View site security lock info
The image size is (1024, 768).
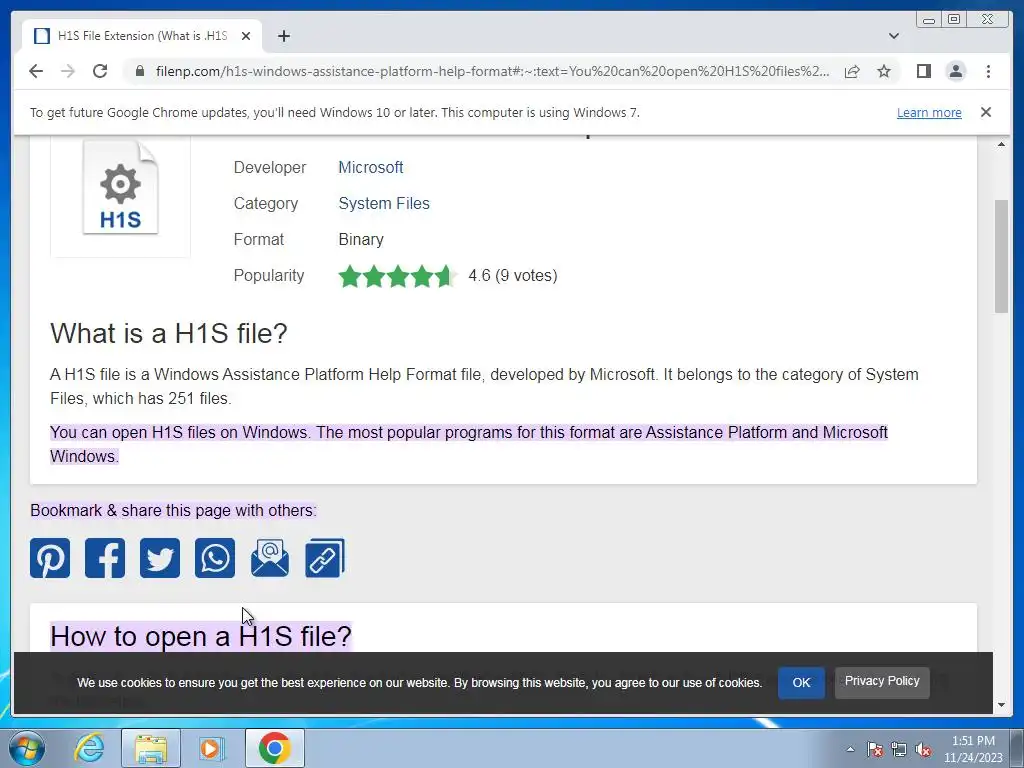[x=140, y=71]
